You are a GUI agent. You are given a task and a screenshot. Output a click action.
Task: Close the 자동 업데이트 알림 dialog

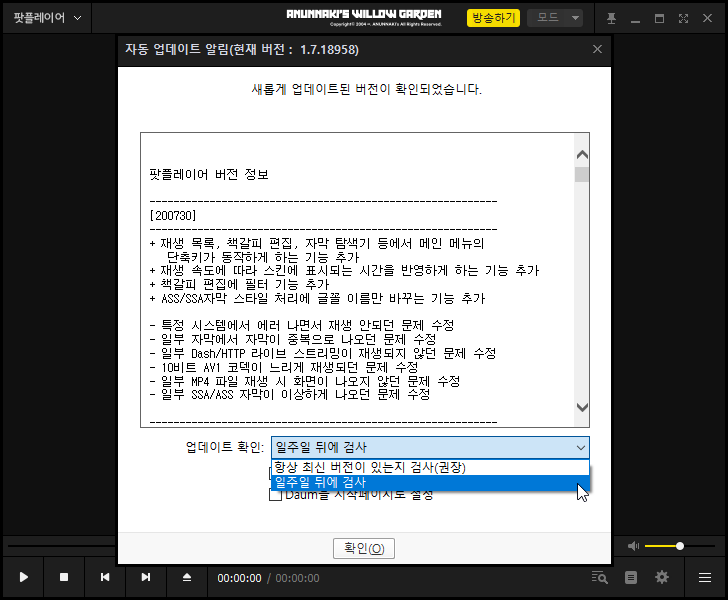point(597,49)
